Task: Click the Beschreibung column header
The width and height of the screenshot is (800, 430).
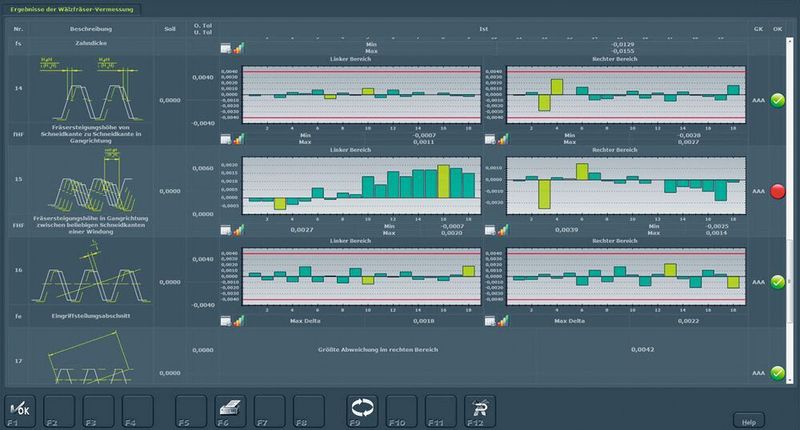Action: (91, 29)
